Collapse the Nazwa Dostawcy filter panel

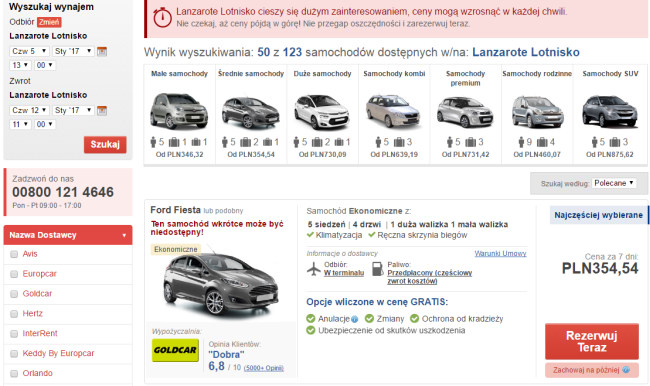pos(68,235)
